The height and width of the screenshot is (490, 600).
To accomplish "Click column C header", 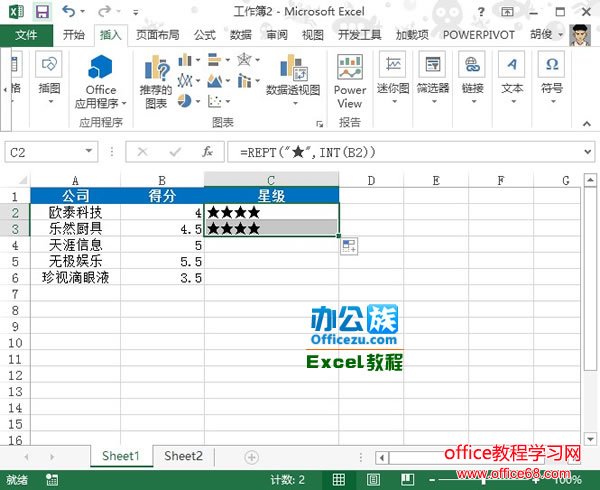I will coord(271,180).
